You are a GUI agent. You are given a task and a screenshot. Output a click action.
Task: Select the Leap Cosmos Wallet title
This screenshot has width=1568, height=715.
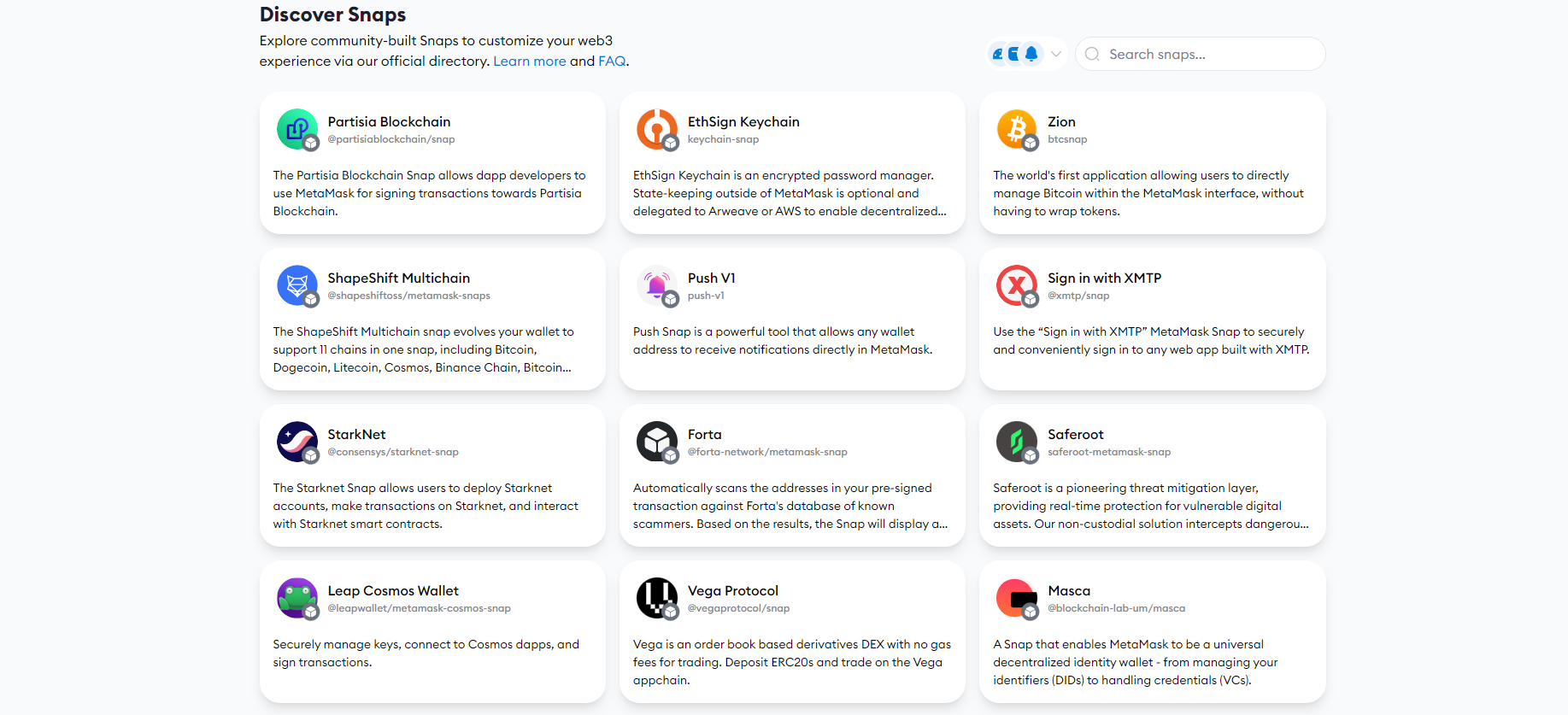393,590
